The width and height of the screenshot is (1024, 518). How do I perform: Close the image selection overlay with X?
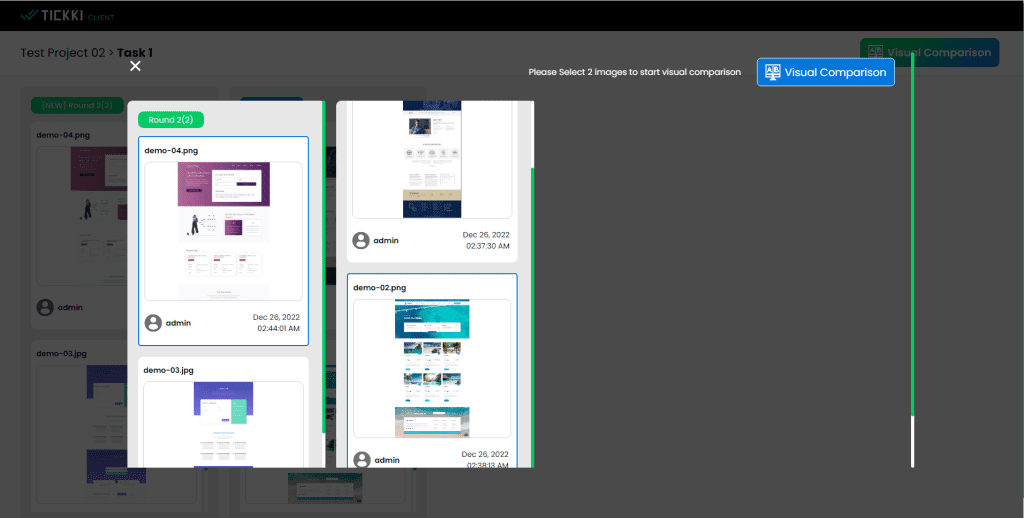coord(135,66)
